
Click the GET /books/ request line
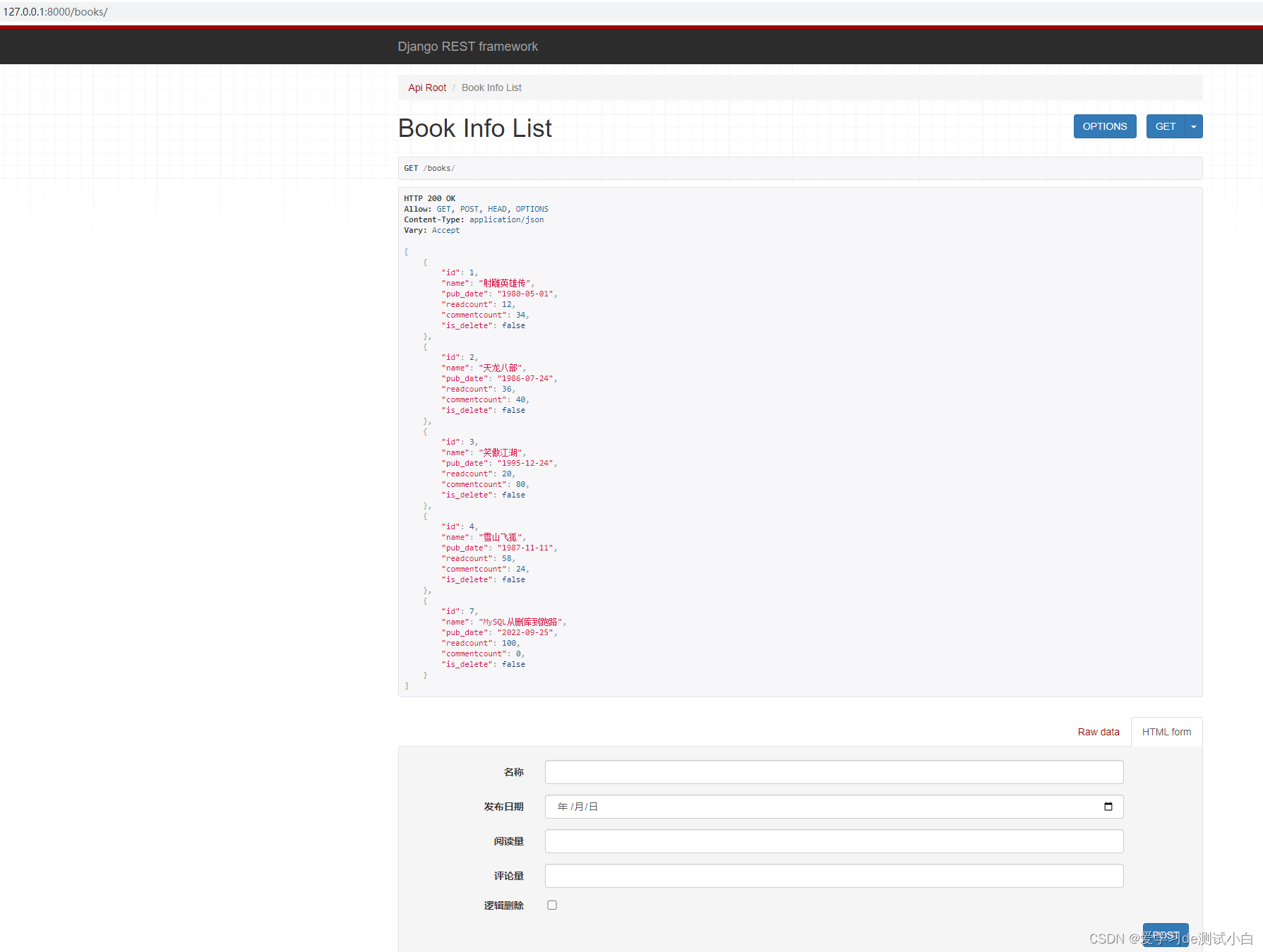(429, 168)
